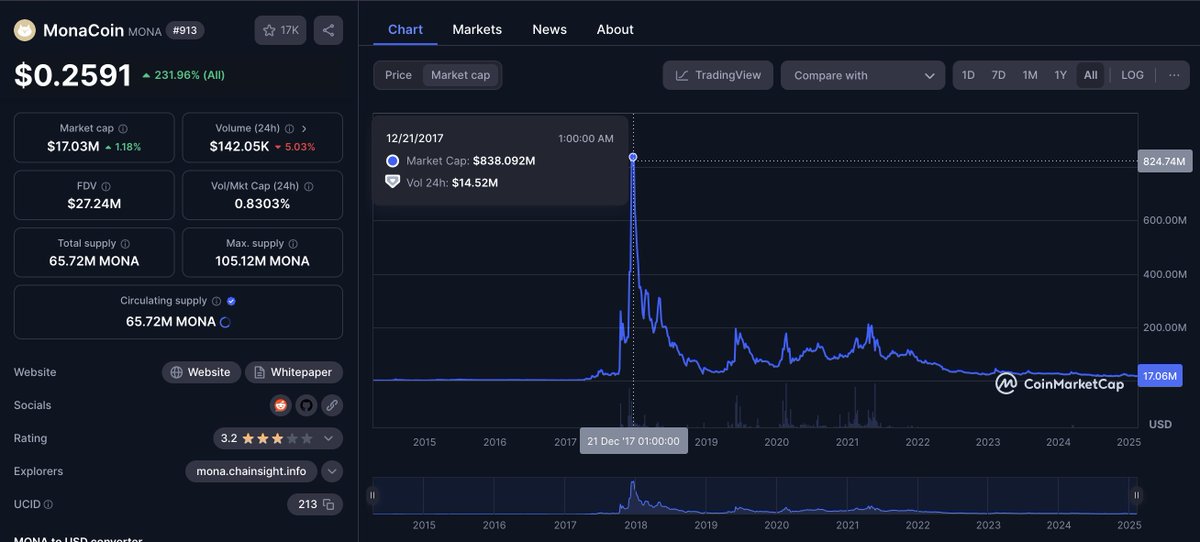Click the verified circulating supply badge

point(232,301)
